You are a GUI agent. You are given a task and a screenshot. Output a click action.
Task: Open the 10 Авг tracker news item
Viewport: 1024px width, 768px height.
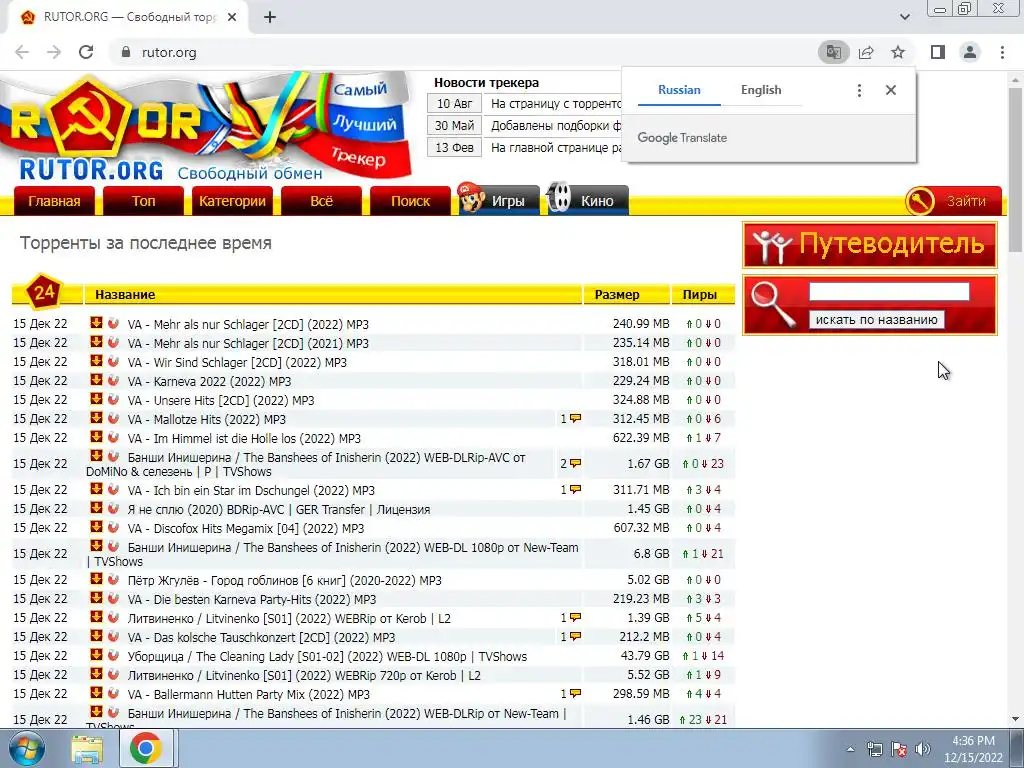pyautogui.click(x=556, y=103)
